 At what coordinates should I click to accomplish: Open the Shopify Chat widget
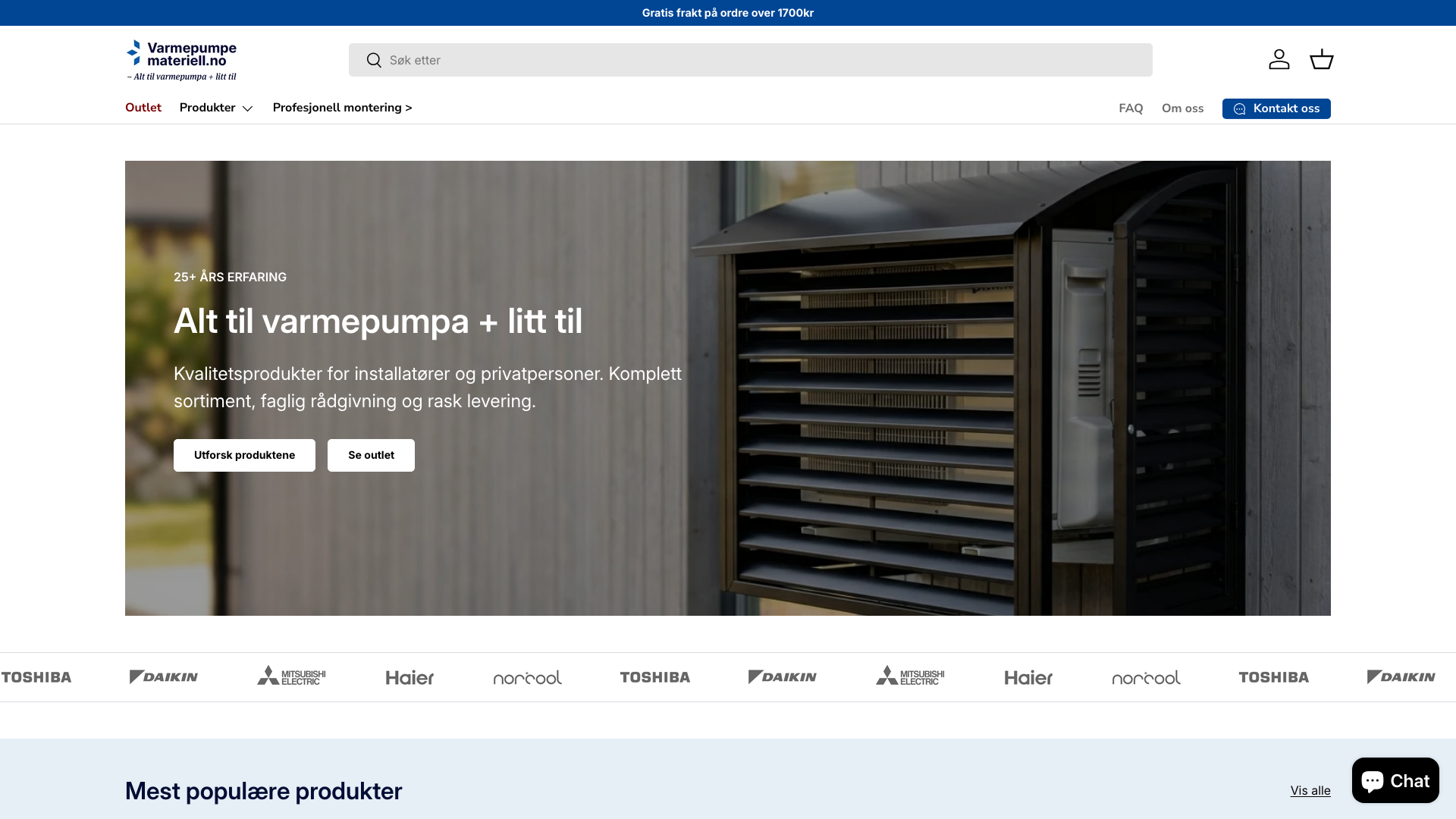[1395, 780]
